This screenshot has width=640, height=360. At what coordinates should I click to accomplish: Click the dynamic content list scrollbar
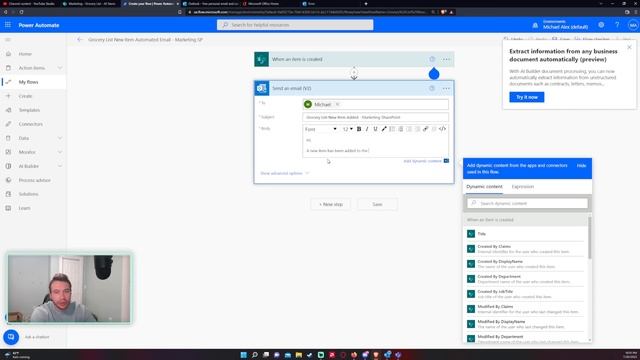coord(589,238)
